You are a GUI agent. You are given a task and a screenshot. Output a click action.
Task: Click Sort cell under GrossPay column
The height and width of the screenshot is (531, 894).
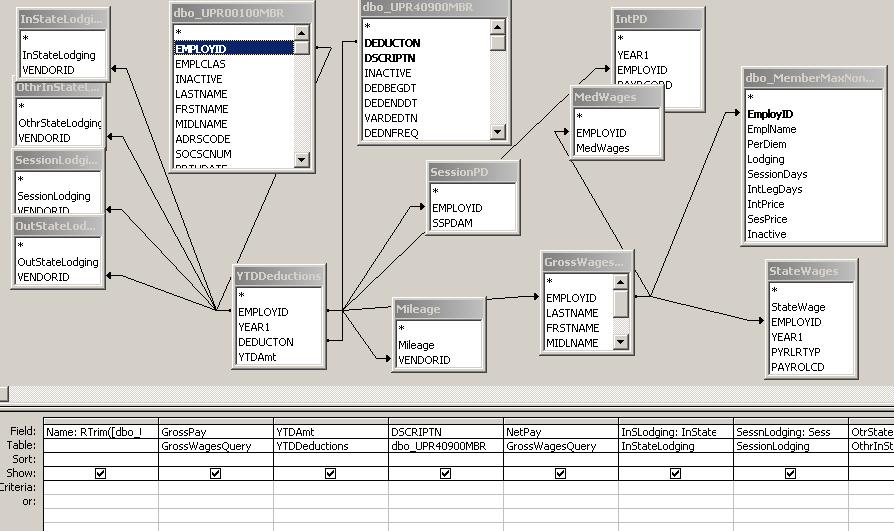tap(216, 459)
